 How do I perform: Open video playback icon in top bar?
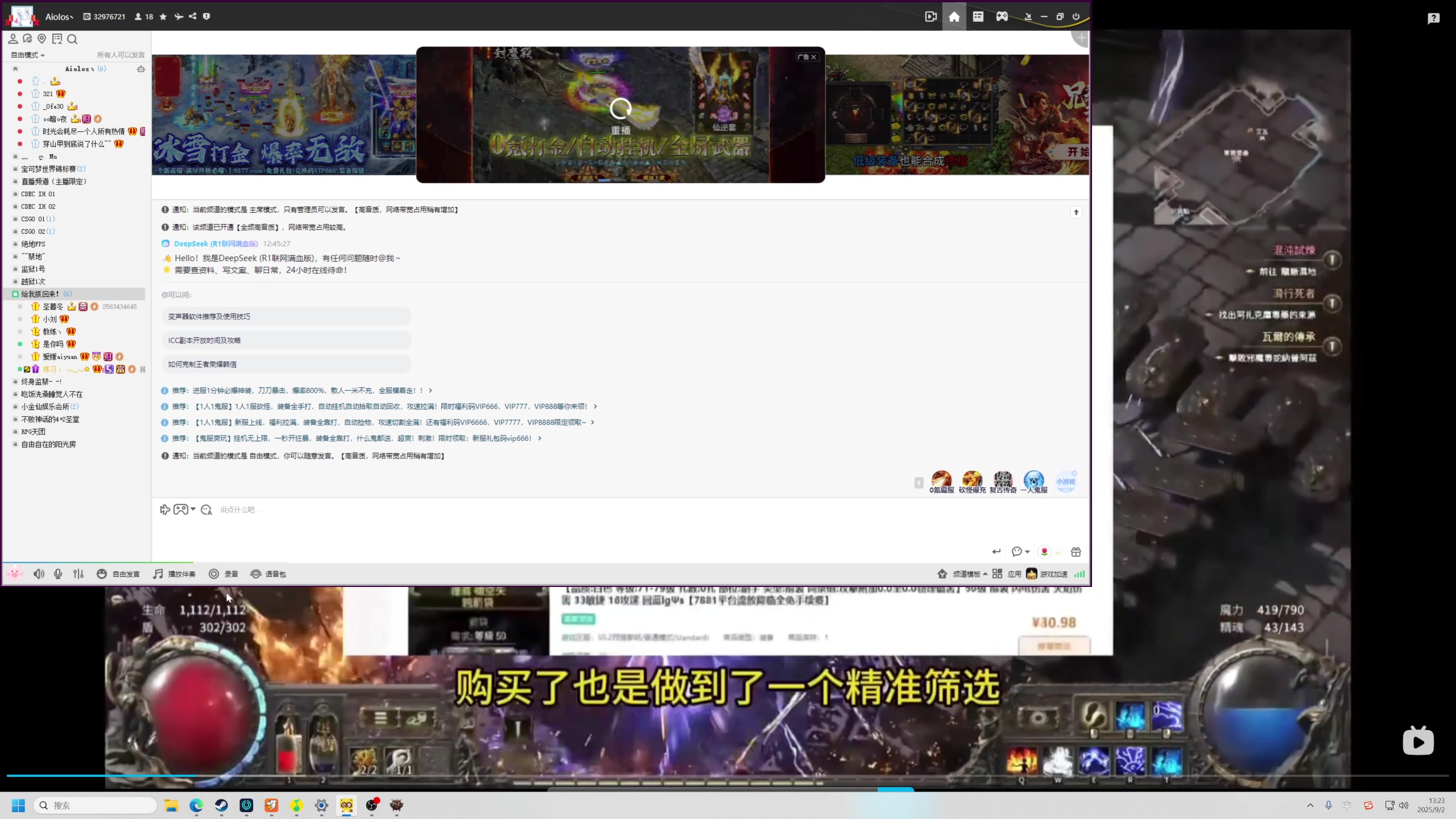pos(930,16)
